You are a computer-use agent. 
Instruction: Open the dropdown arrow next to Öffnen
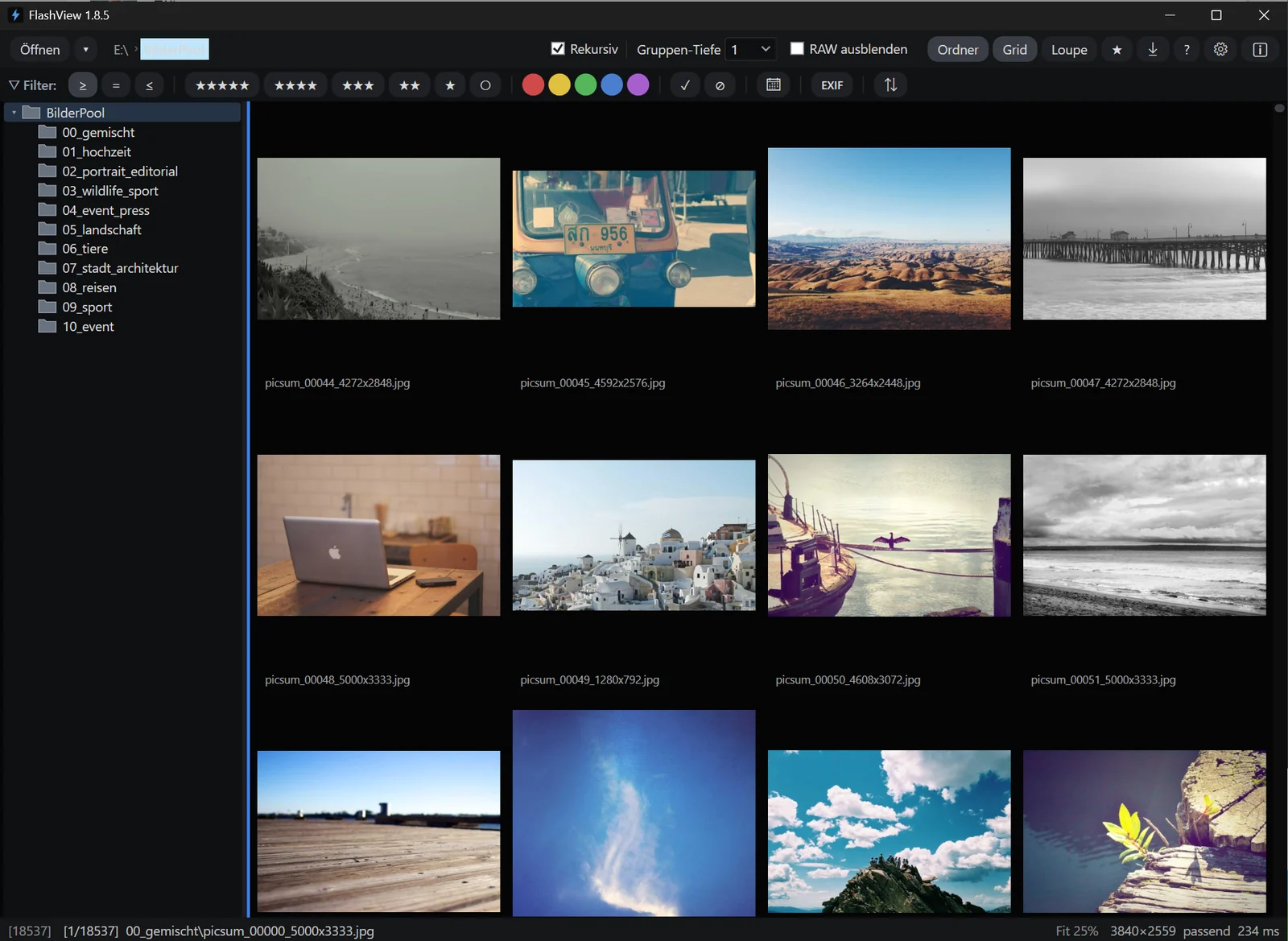coord(85,49)
